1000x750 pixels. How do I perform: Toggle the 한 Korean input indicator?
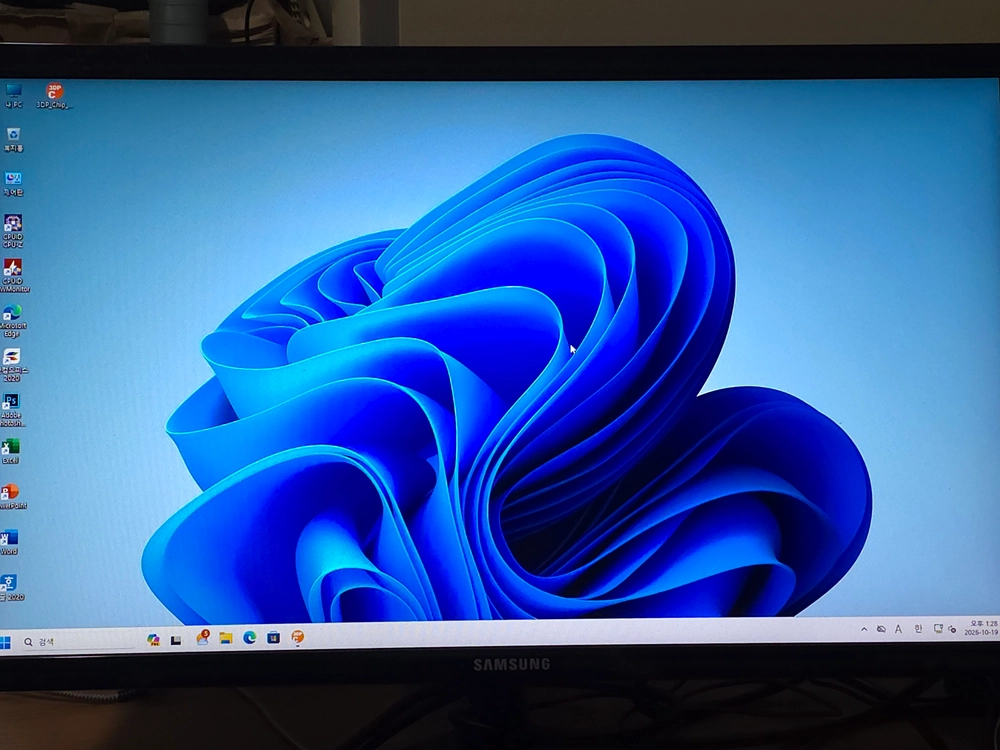point(918,628)
